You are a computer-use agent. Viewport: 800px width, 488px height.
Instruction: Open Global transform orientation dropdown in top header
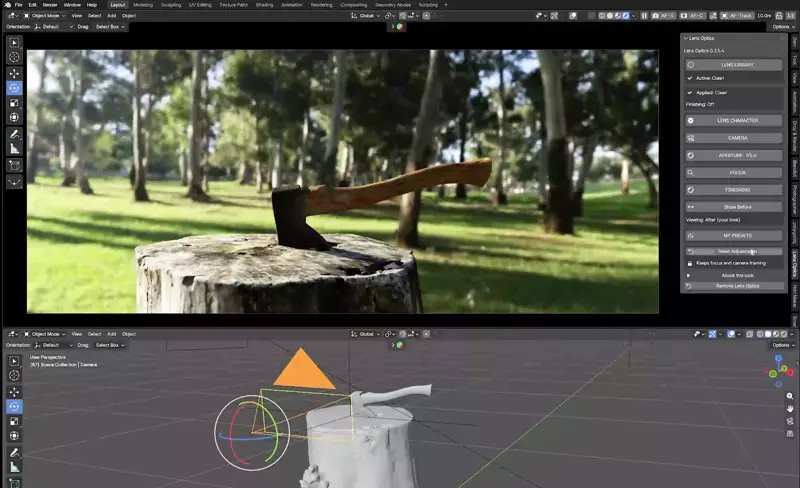(x=365, y=16)
